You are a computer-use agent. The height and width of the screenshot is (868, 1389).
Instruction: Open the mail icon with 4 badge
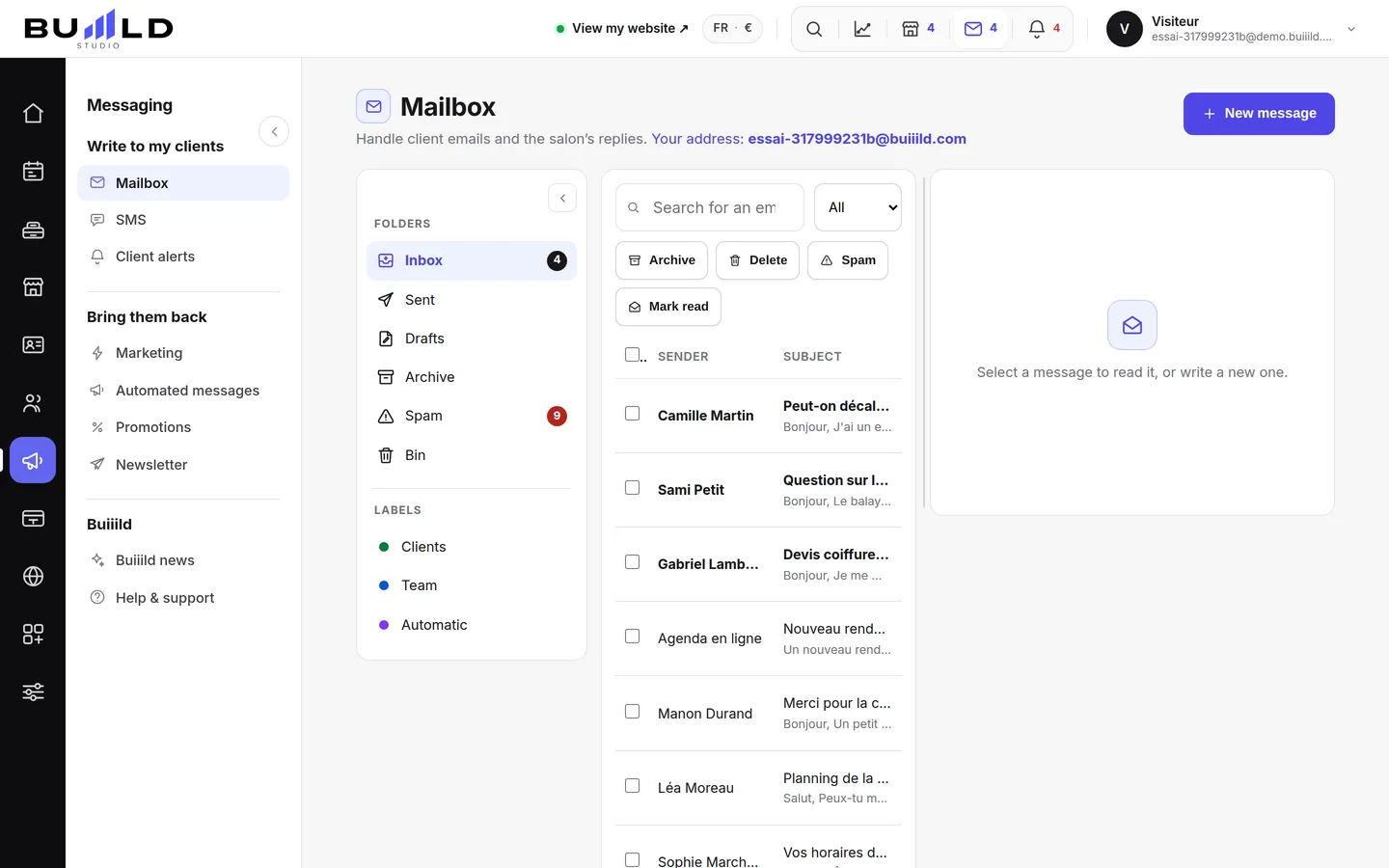tap(981, 29)
